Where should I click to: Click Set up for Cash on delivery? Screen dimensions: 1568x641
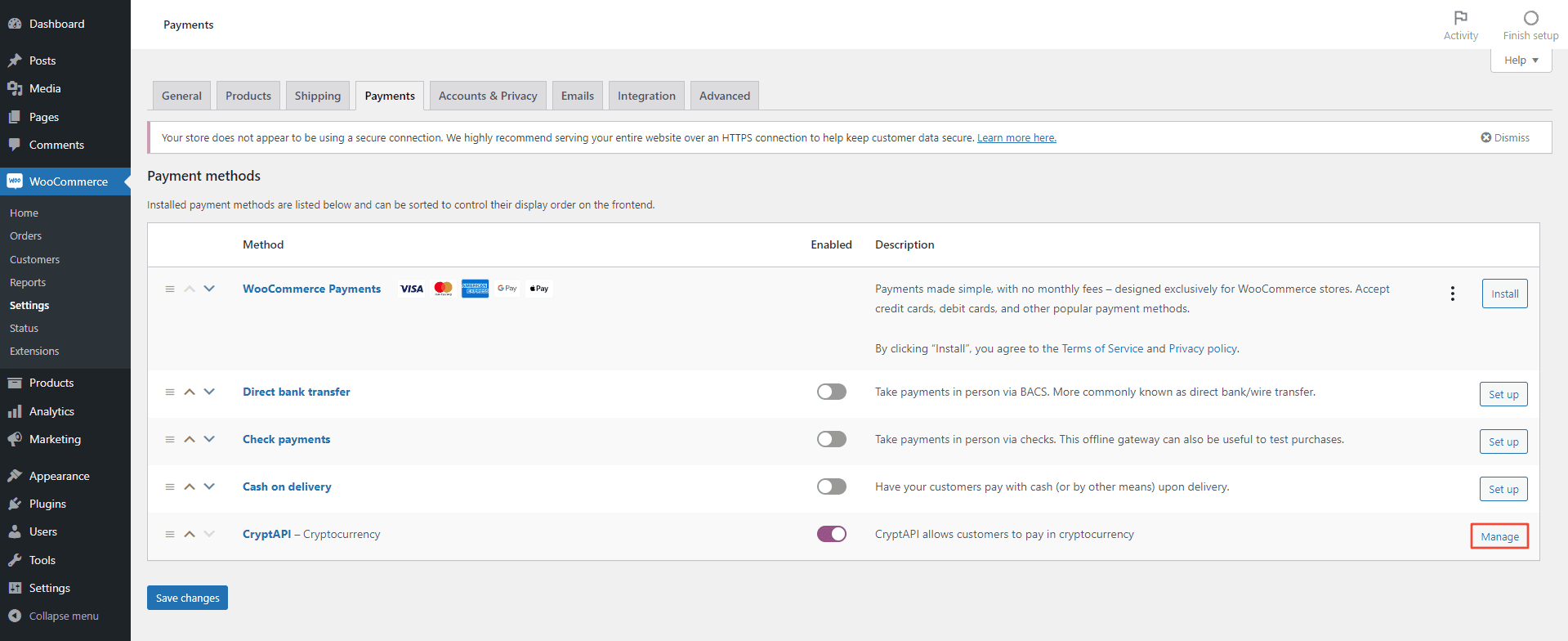click(x=1503, y=489)
